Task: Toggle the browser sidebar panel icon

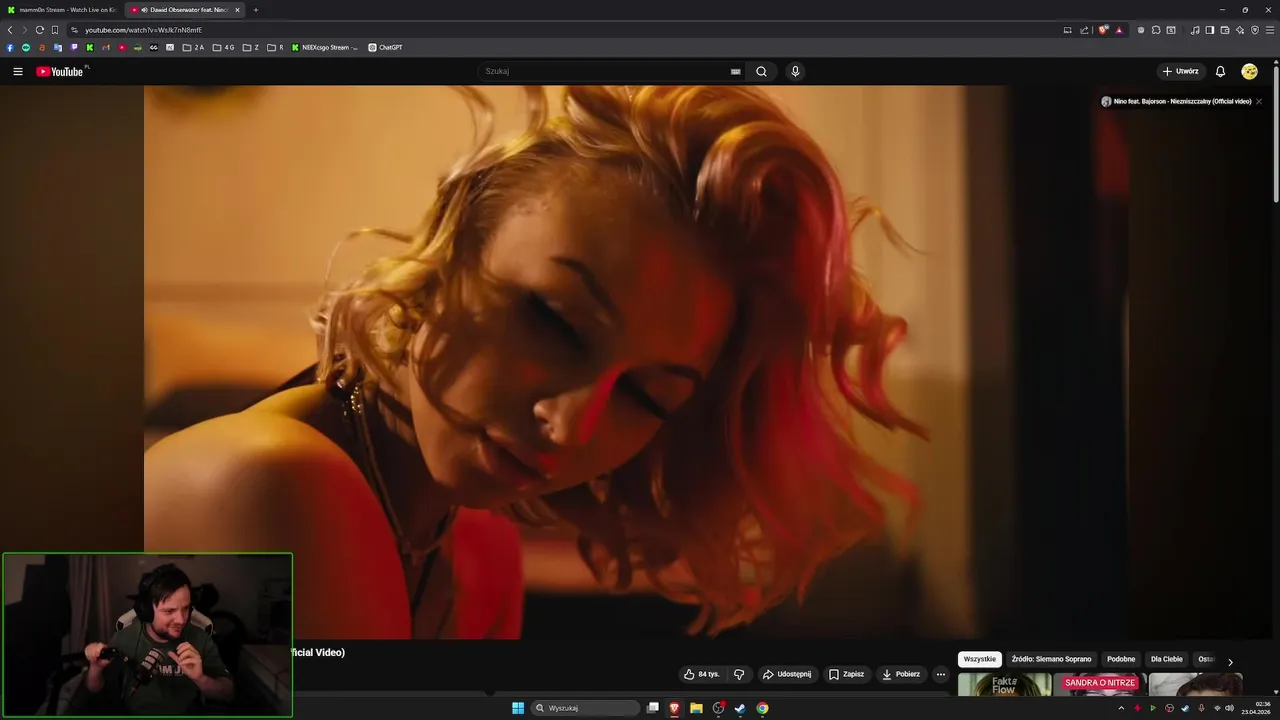Action: [x=1210, y=30]
